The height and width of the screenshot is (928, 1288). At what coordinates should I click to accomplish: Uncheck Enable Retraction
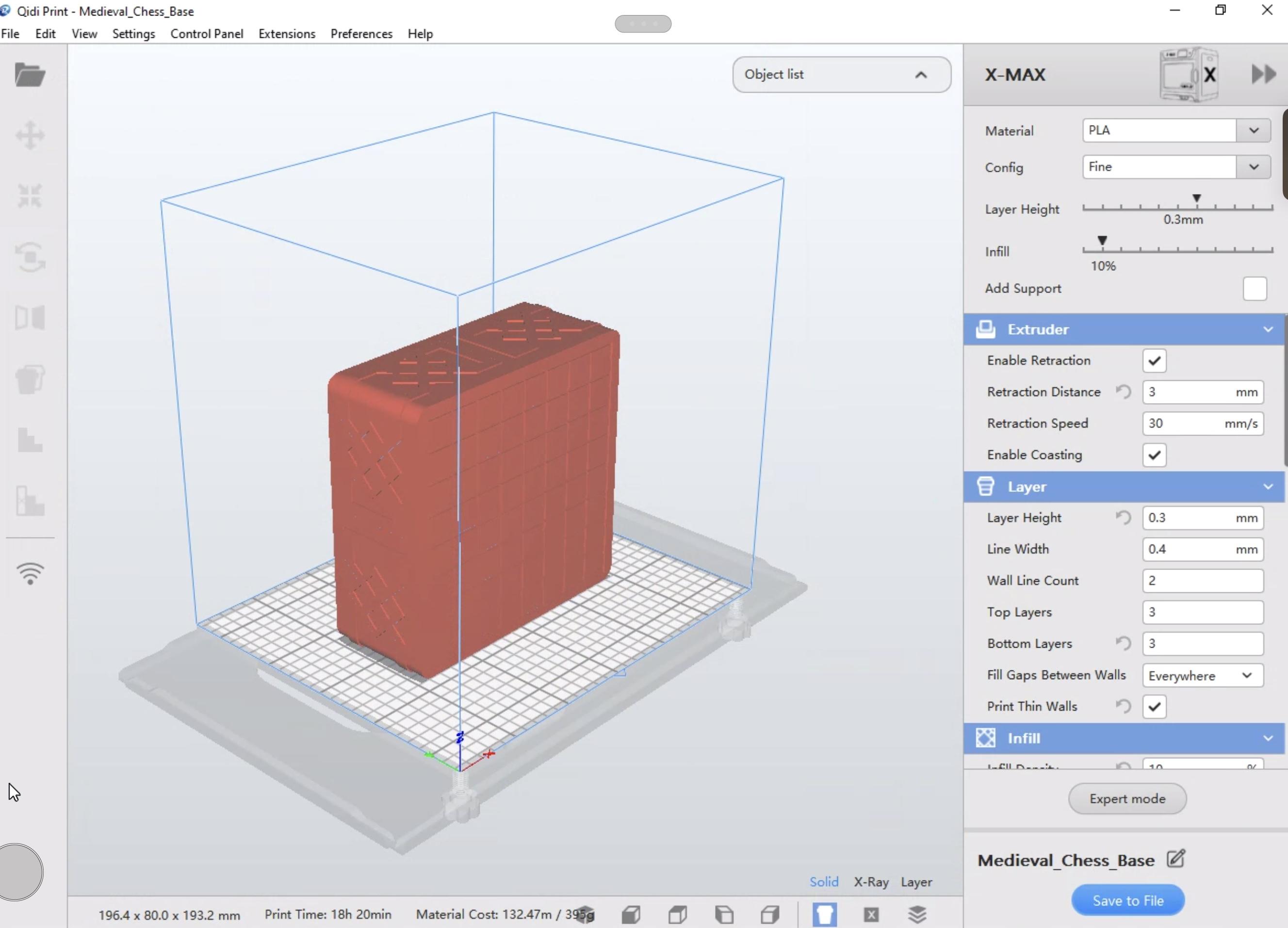point(1154,360)
